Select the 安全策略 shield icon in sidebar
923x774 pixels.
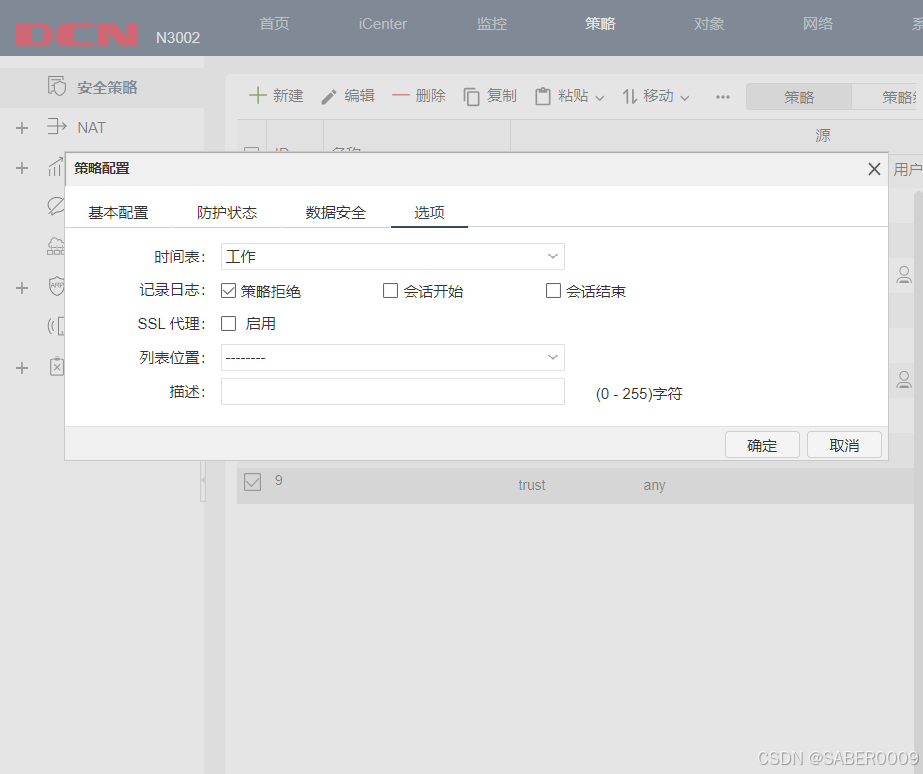[x=57, y=87]
